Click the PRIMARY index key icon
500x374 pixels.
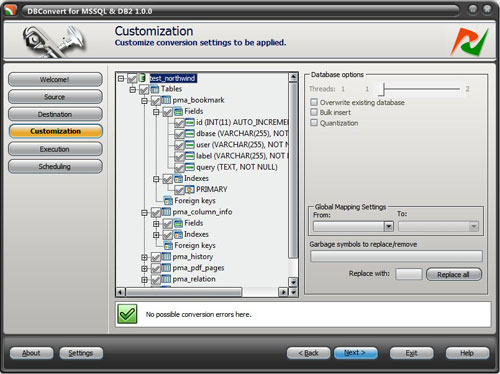click(x=189, y=190)
